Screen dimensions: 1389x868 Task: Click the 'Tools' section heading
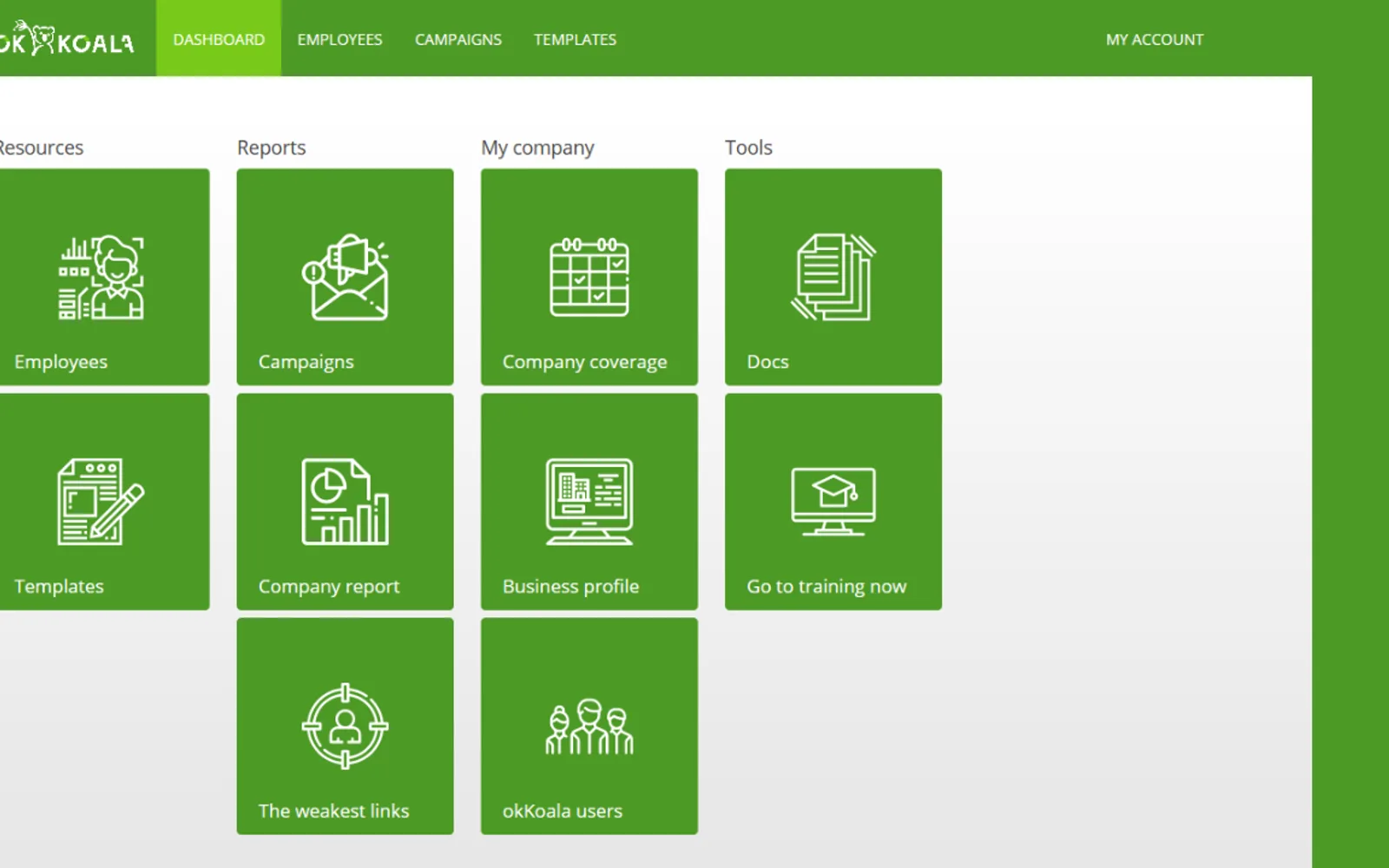pyautogui.click(x=748, y=148)
